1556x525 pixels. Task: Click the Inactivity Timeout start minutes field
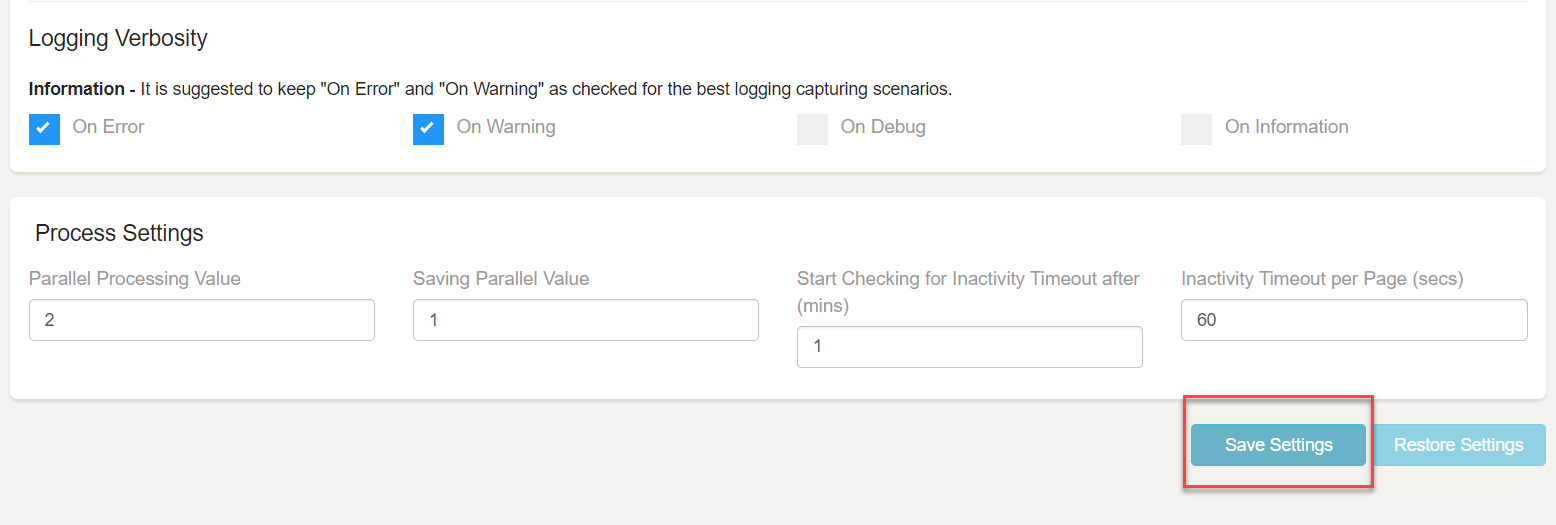tap(970, 347)
